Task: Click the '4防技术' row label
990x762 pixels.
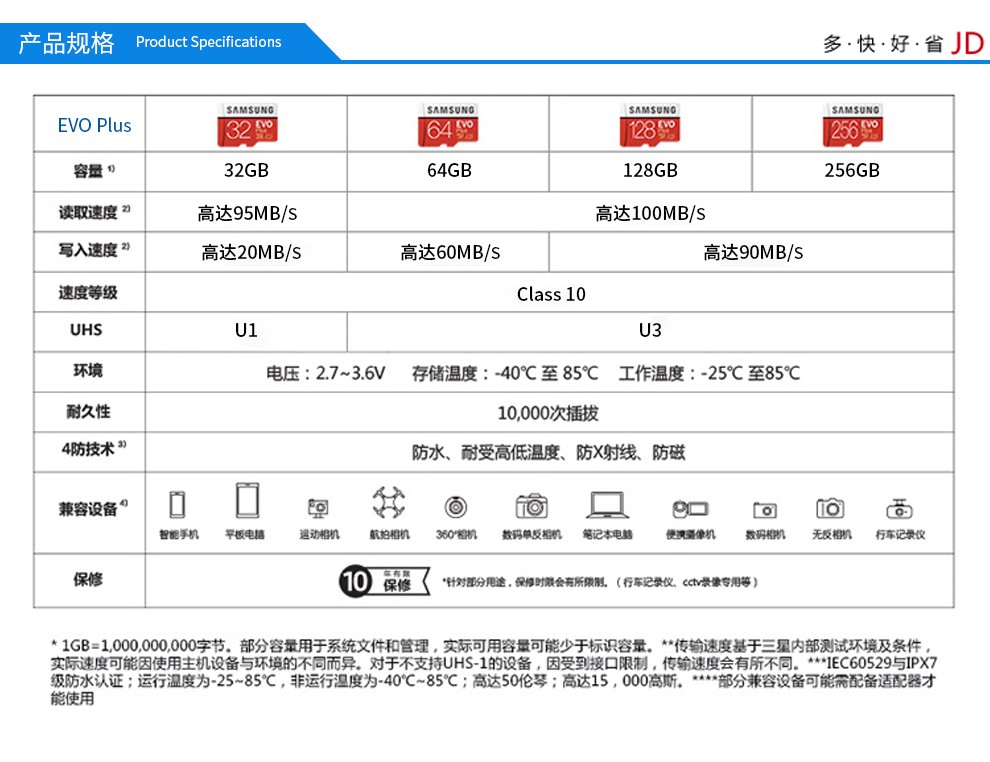Action: [x=93, y=449]
